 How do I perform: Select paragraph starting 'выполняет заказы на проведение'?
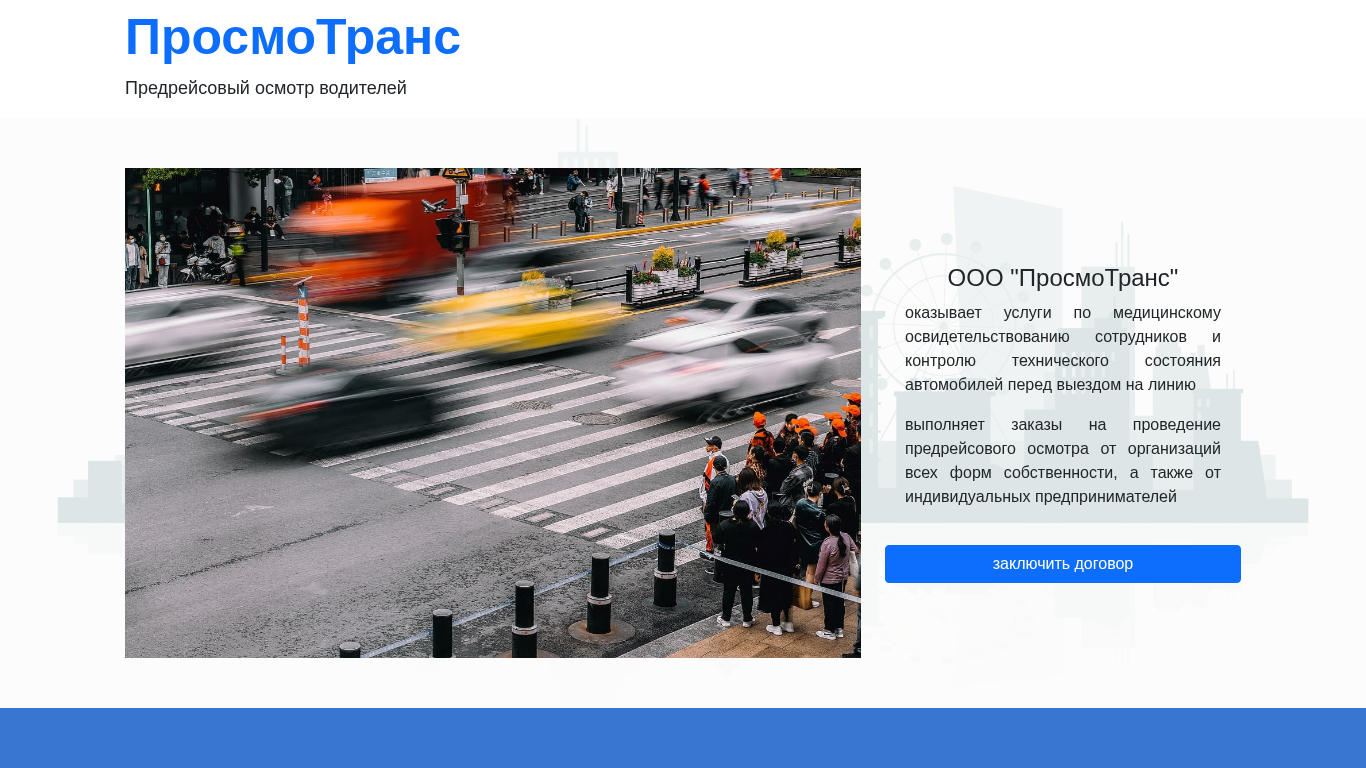pyautogui.click(x=1063, y=460)
